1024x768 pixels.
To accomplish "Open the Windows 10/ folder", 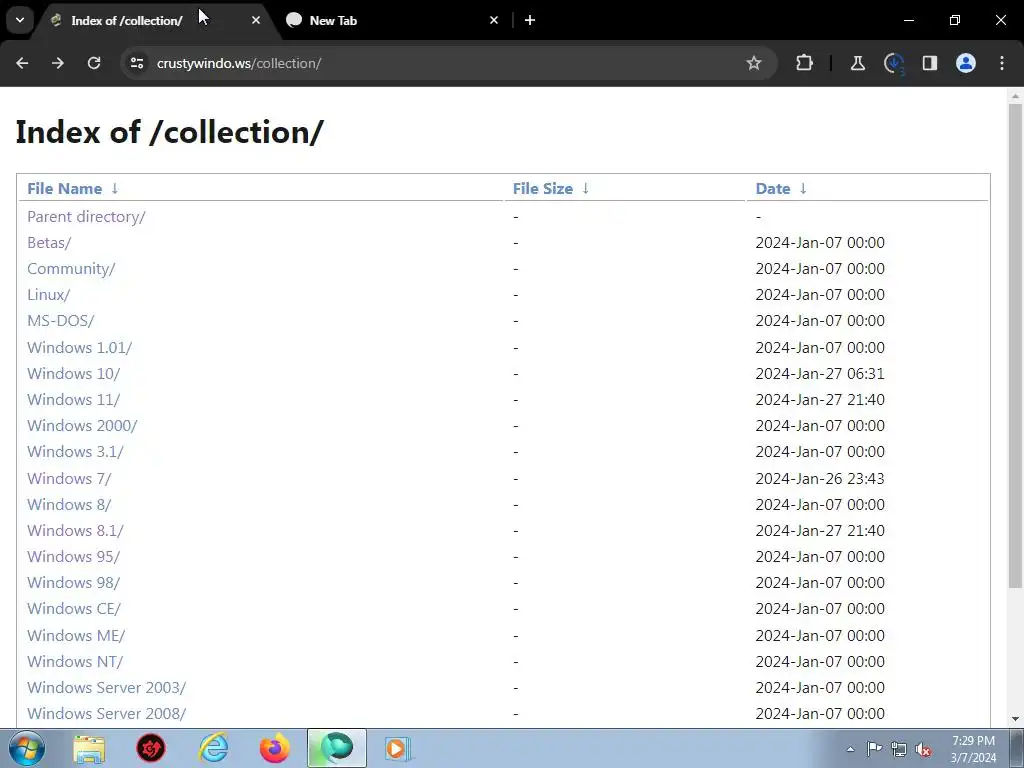I will coord(74,374).
